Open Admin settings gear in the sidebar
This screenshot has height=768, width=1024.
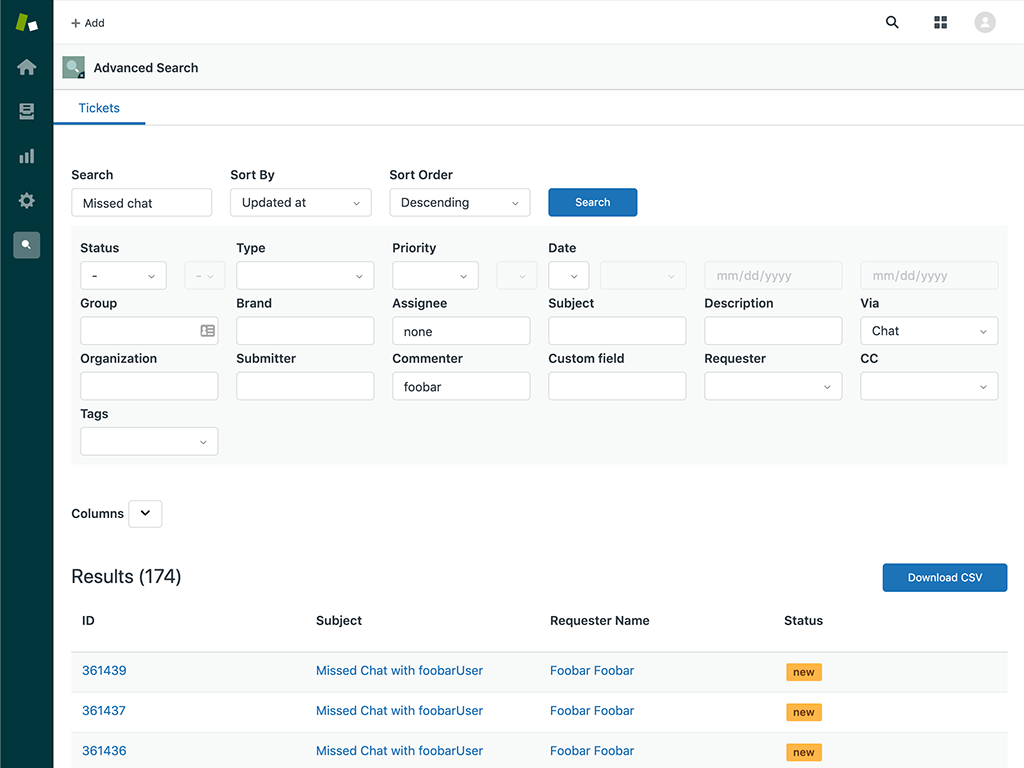pyautogui.click(x=26, y=200)
